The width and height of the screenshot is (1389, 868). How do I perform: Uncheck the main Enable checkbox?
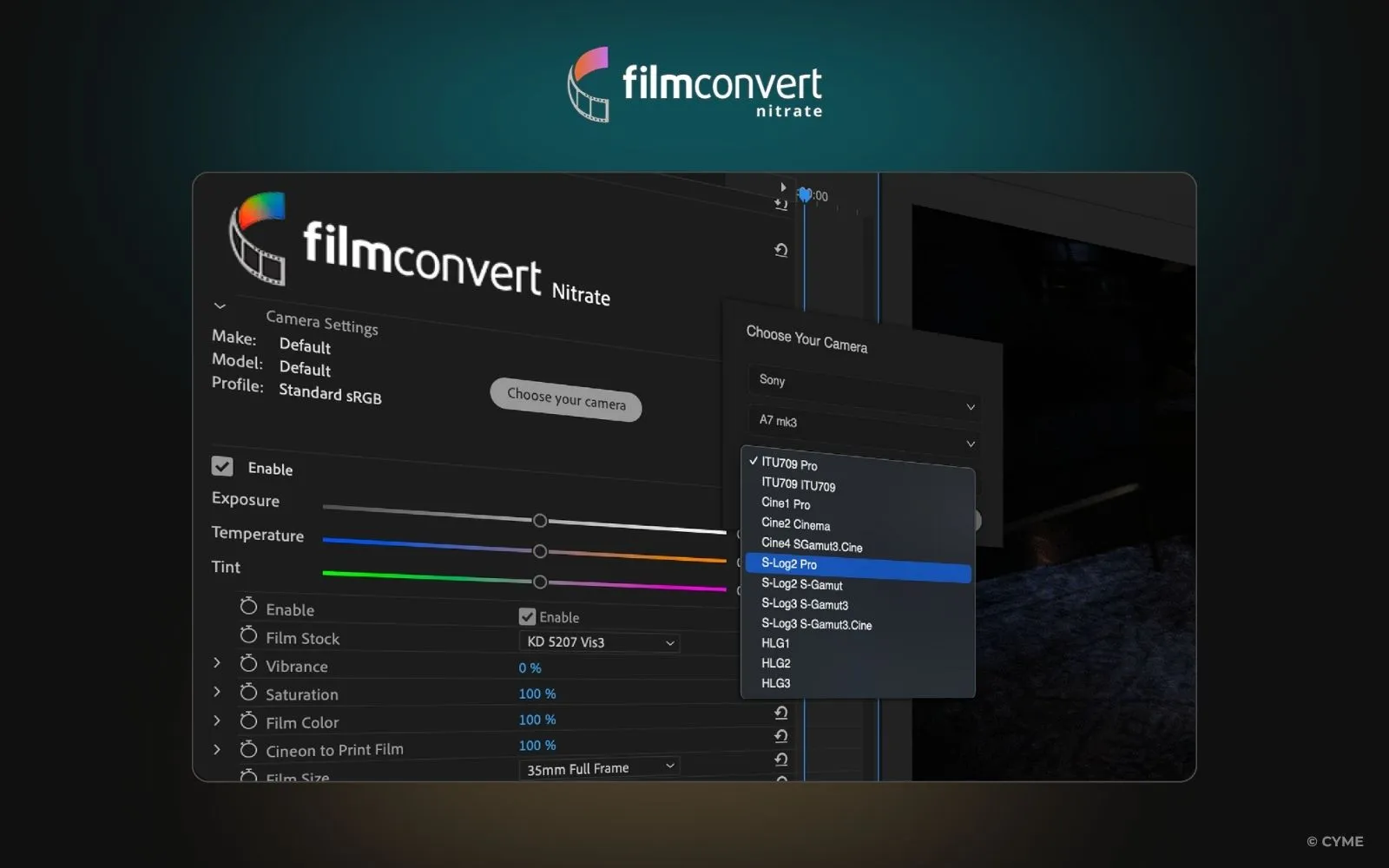[222, 466]
